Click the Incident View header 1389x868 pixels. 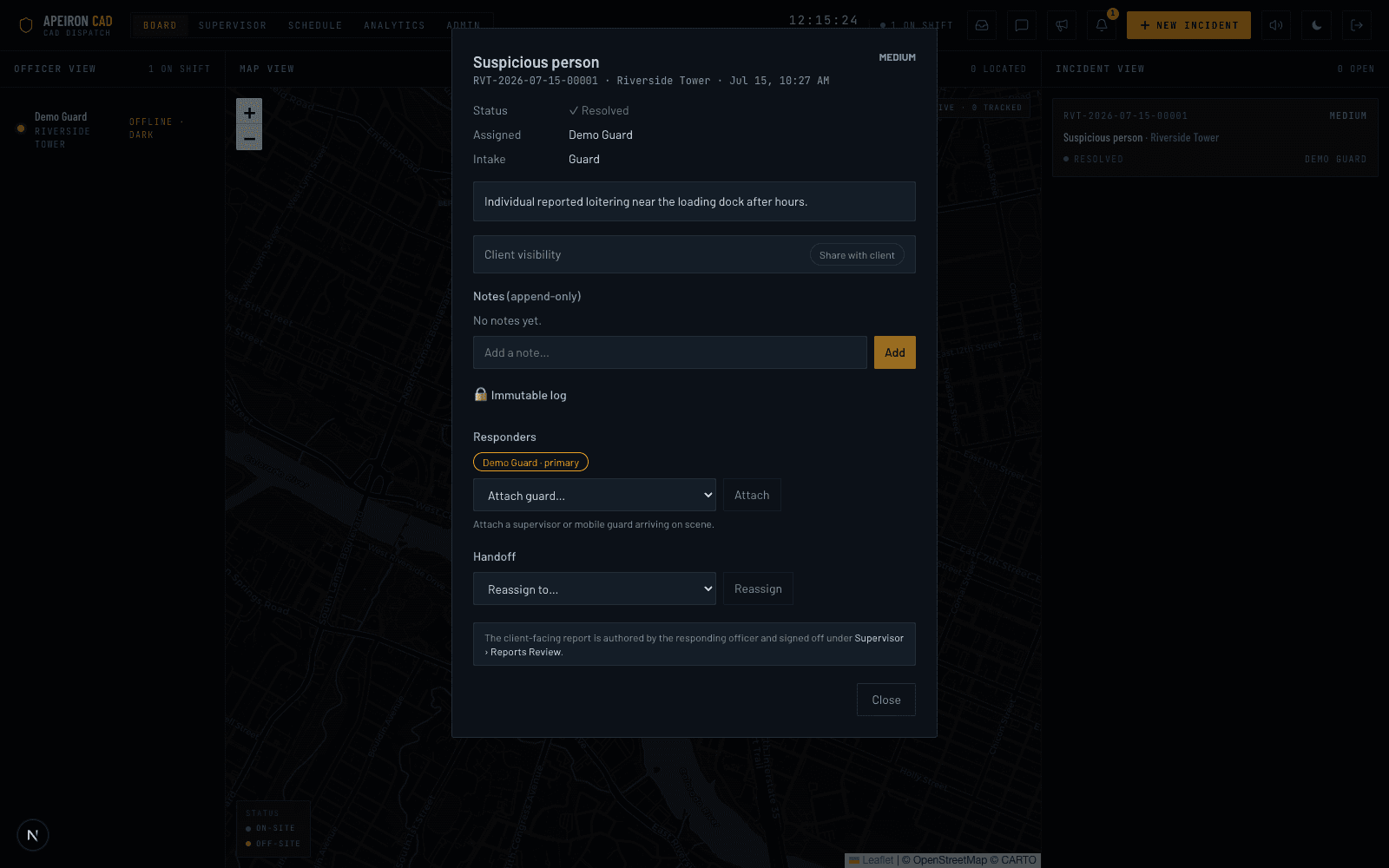coord(1100,69)
